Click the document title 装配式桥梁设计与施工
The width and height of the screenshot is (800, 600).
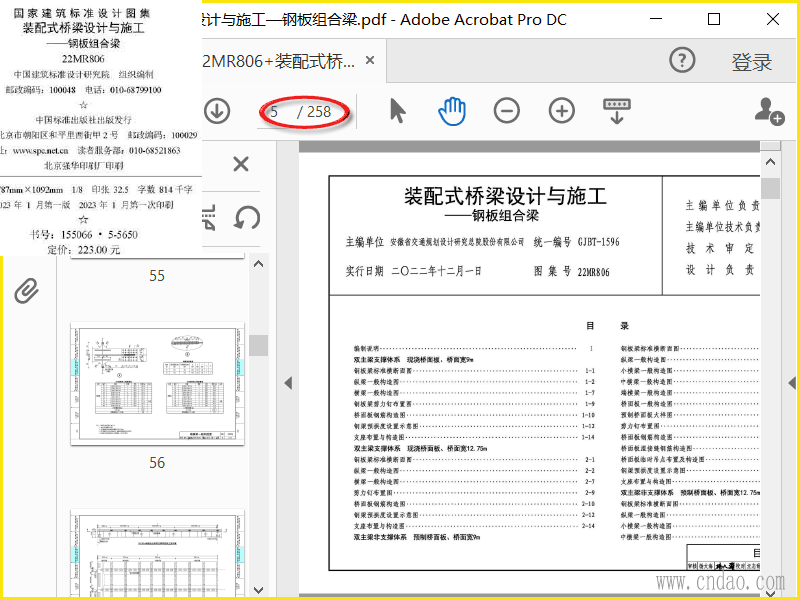(505, 196)
